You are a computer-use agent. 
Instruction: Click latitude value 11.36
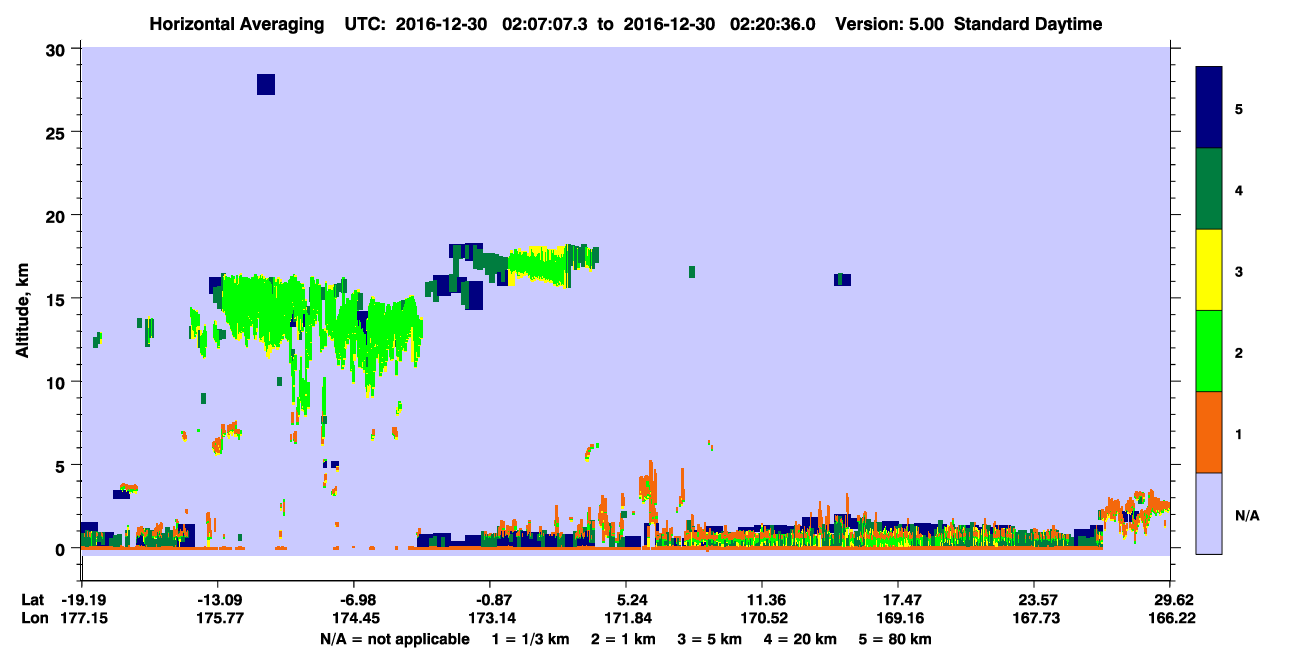[762, 599]
